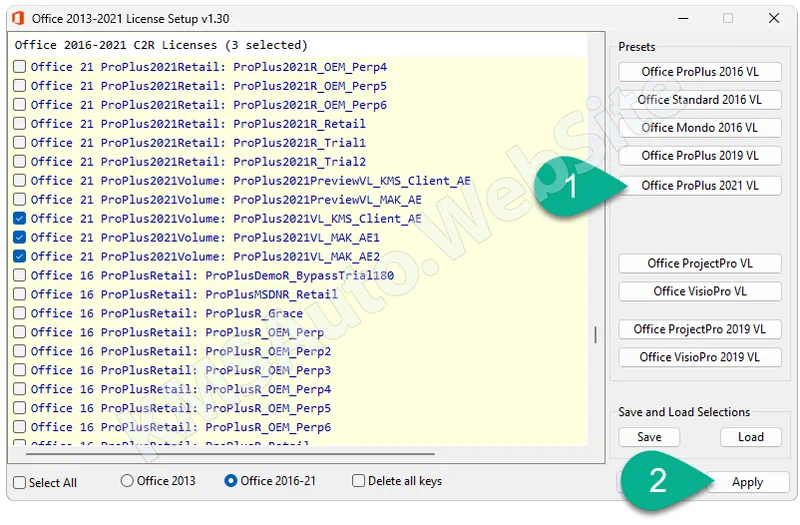The height and width of the screenshot is (525, 800).
Task: Click the Office ProPlus 2021 VL preset
Action: 699,185
